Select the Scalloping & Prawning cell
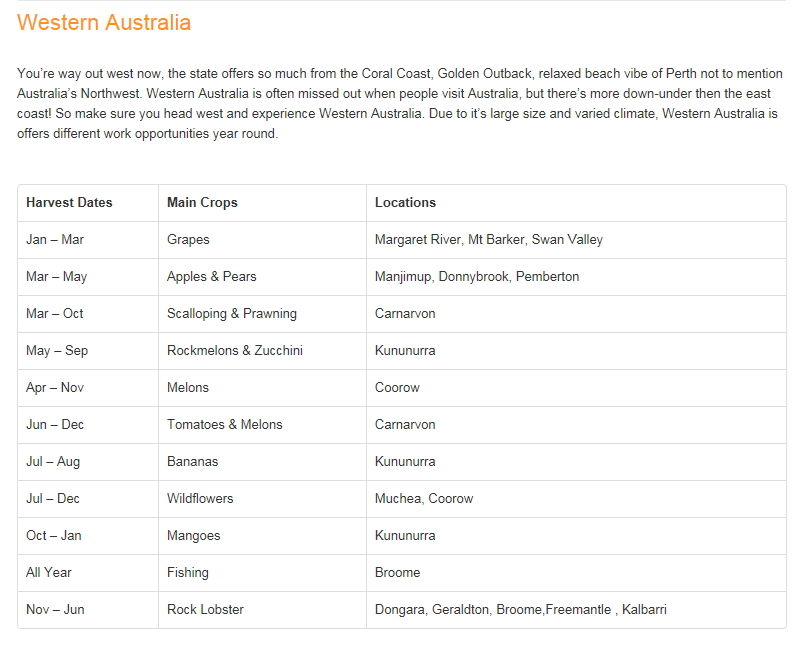This screenshot has height=648, width=808. pyautogui.click(x=231, y=313)
